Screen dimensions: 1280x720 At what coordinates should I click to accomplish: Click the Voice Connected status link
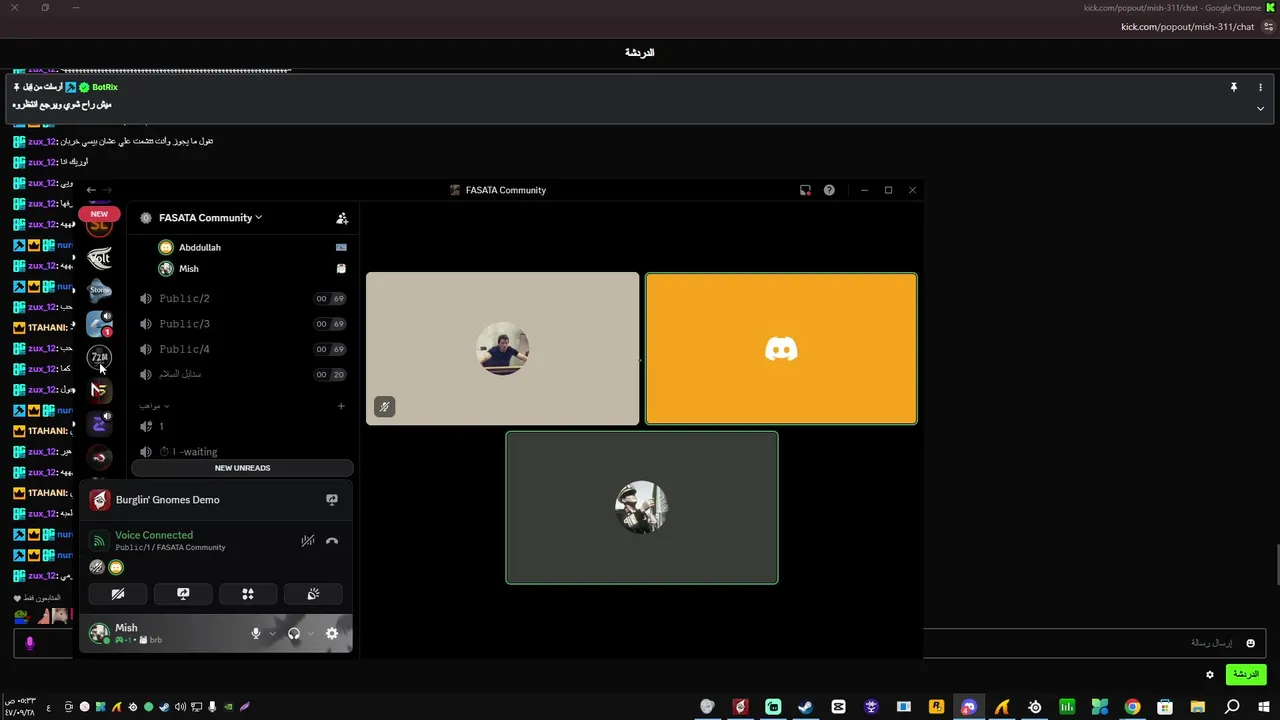point(154,535)
